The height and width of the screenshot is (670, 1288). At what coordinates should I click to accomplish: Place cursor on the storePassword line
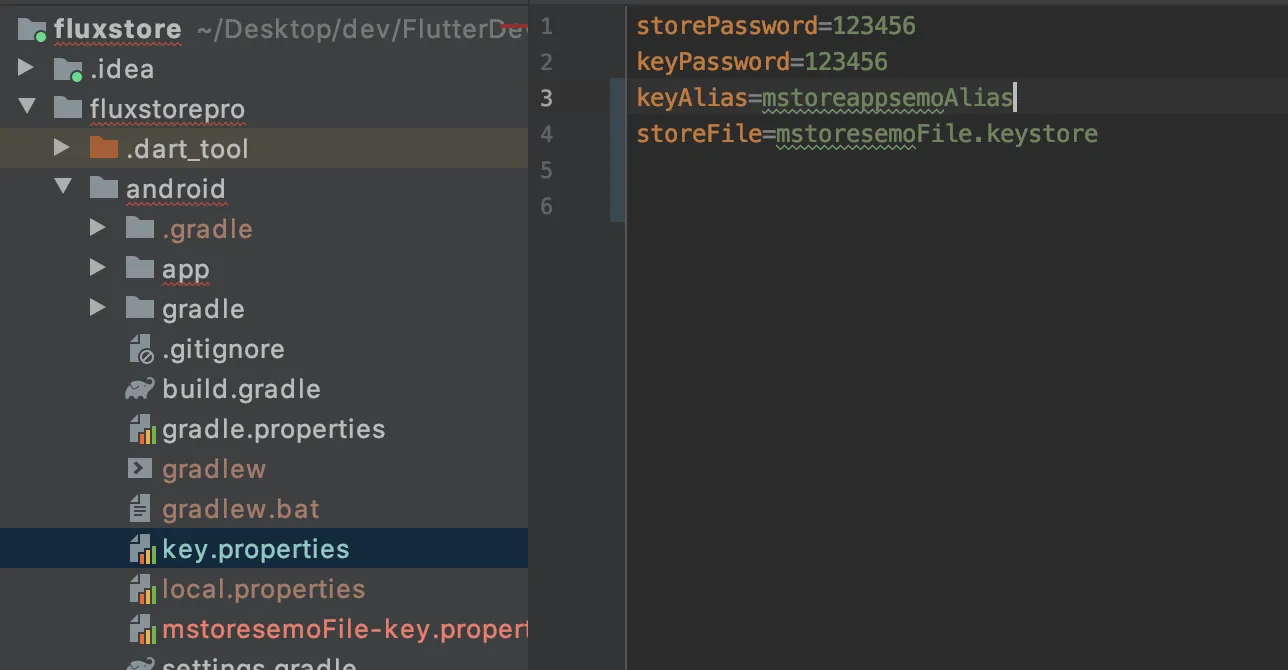(775, 26)
